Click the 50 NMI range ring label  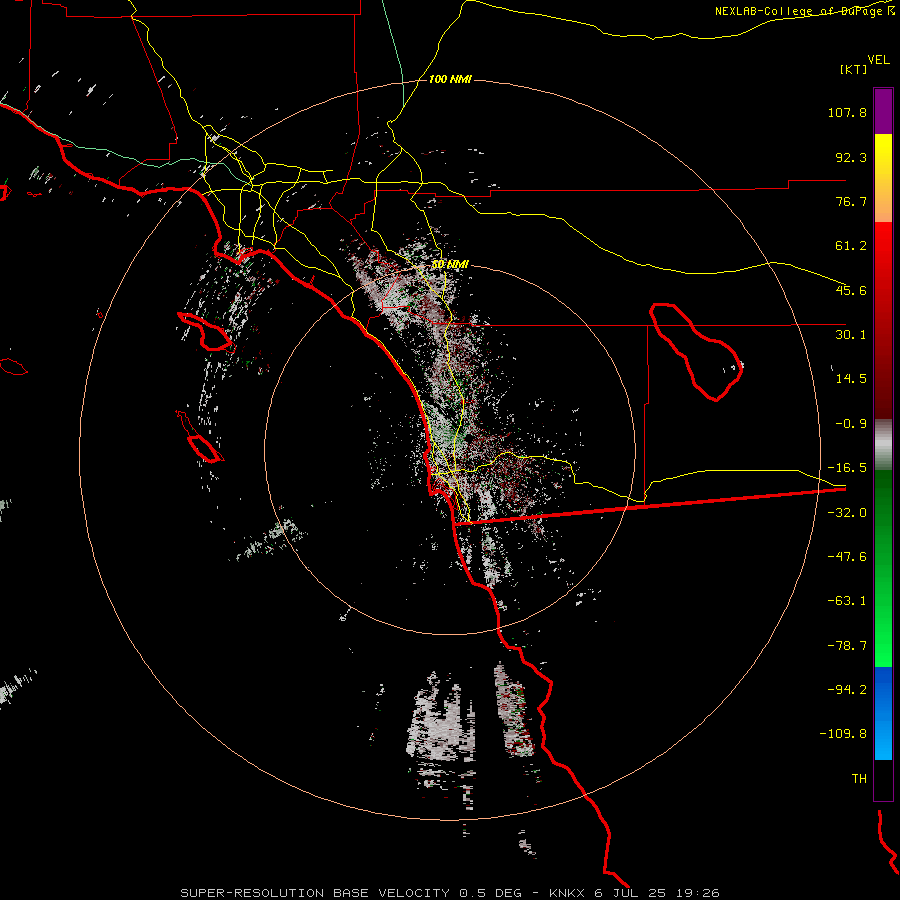tap(450, 265)
